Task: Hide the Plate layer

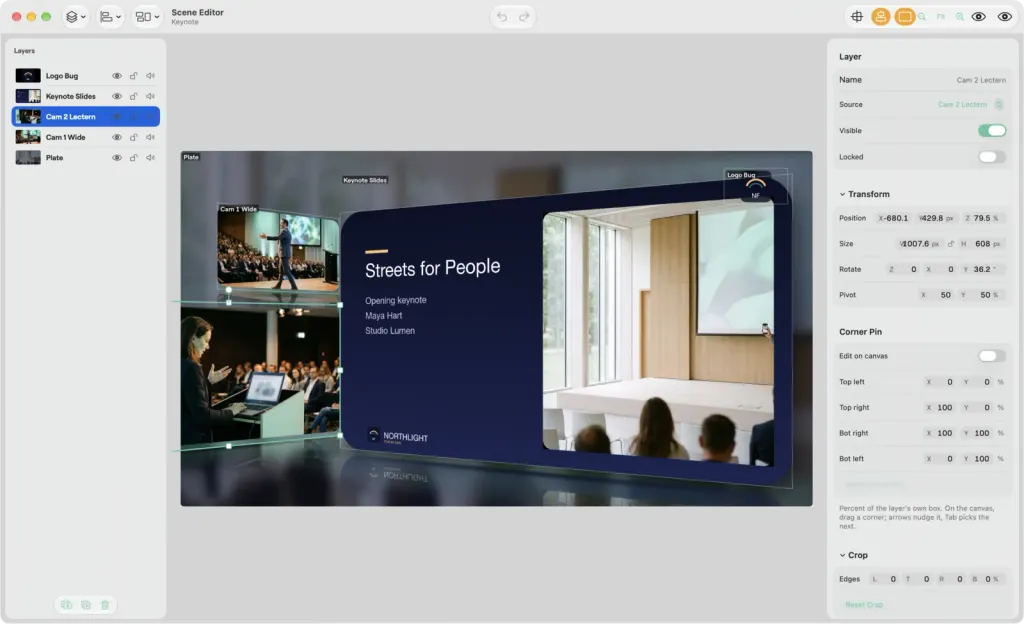Action: 117,158
